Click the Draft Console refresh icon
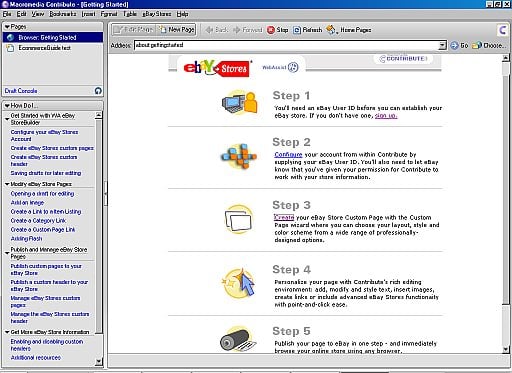The height and width of the screenshot is (373, 512). tap(98, 91)
